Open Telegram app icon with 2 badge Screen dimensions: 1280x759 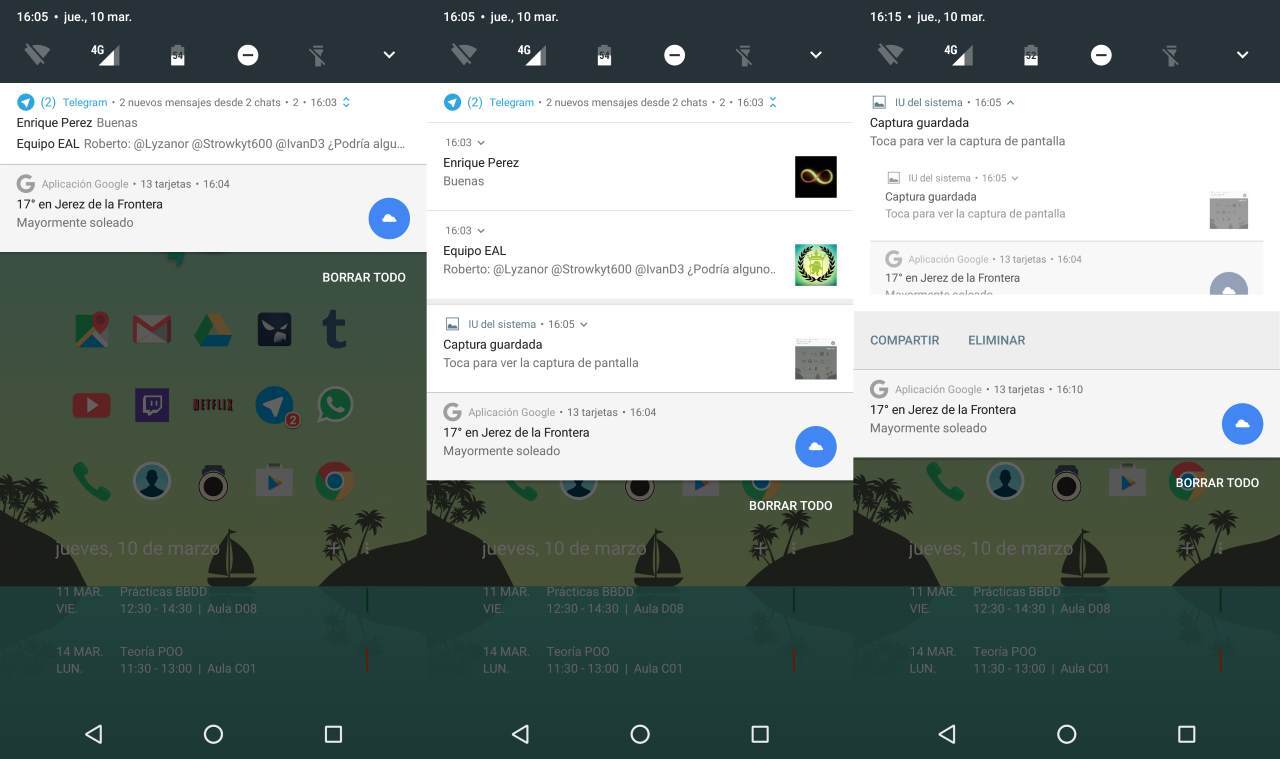coord(275,405)
